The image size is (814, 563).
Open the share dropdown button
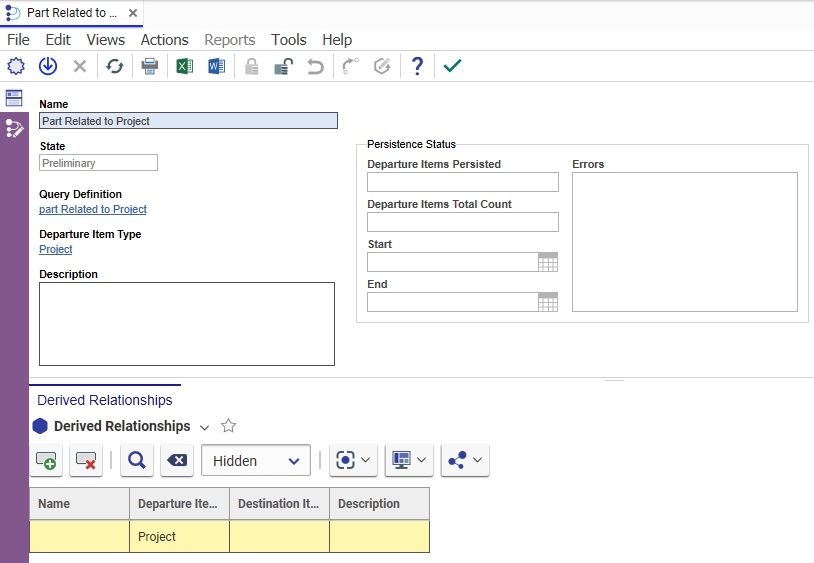pyautogui.click(x=465, y=460)
